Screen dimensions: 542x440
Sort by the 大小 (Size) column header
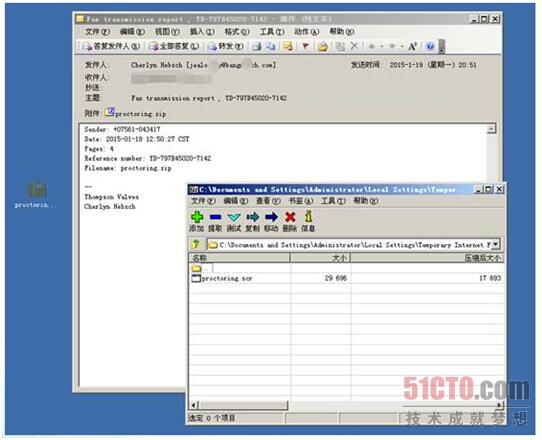point(320,258)
